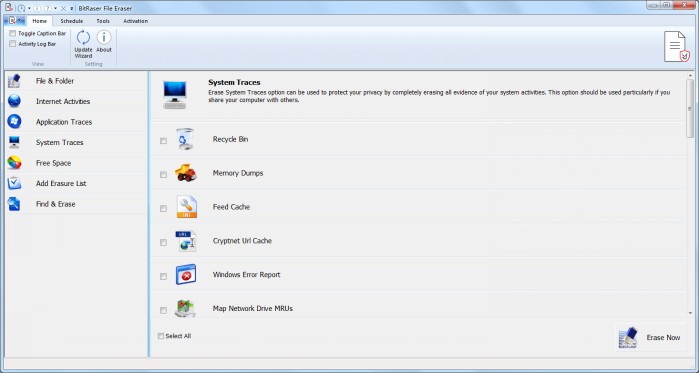699x373 pixels.
Task: Enable the Toggle Caption Bar checkbox
Action: point(12,33)
